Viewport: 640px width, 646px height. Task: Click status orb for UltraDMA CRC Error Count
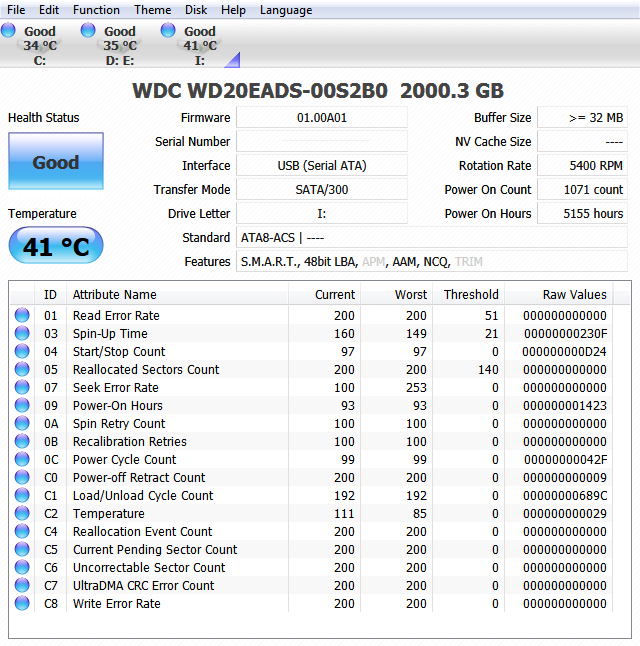pyautogui.click(x=22, y=585)
